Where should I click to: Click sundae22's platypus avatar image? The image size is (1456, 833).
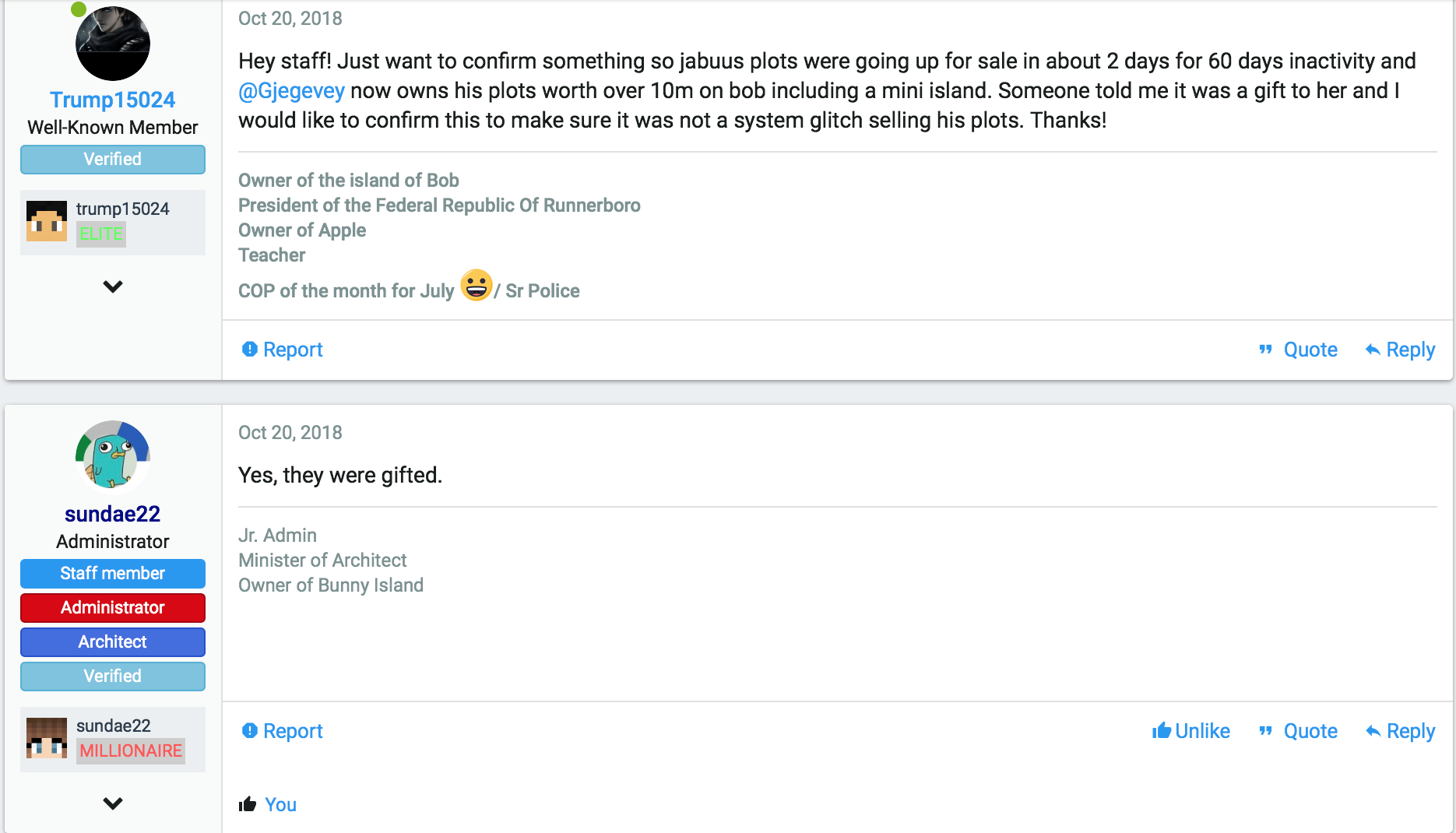tap(113, 458)
